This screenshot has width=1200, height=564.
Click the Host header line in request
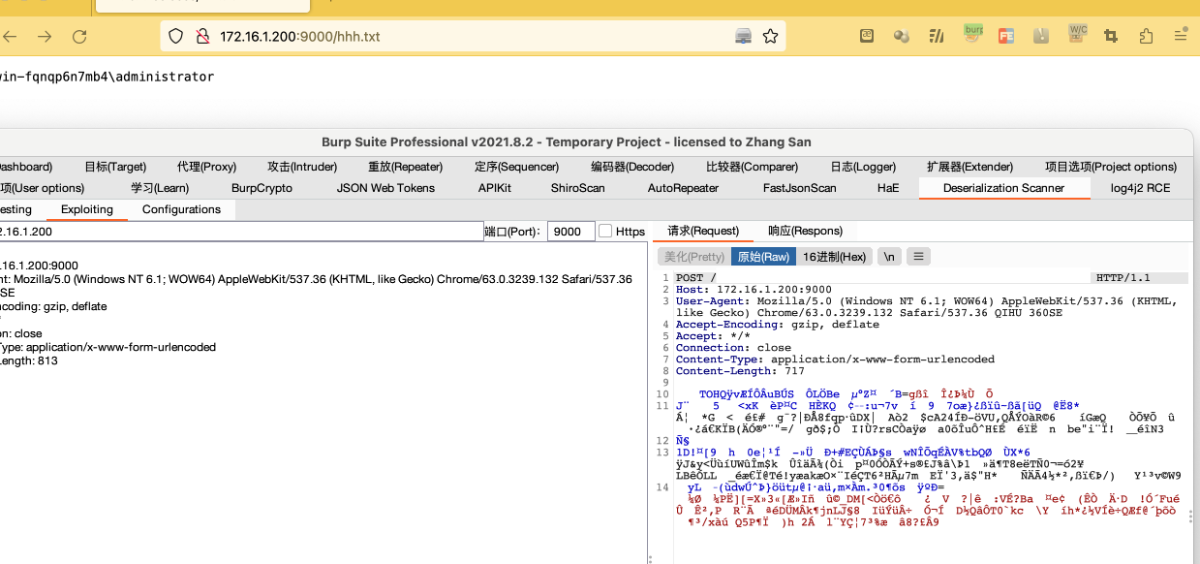click(x=753, y=289)
